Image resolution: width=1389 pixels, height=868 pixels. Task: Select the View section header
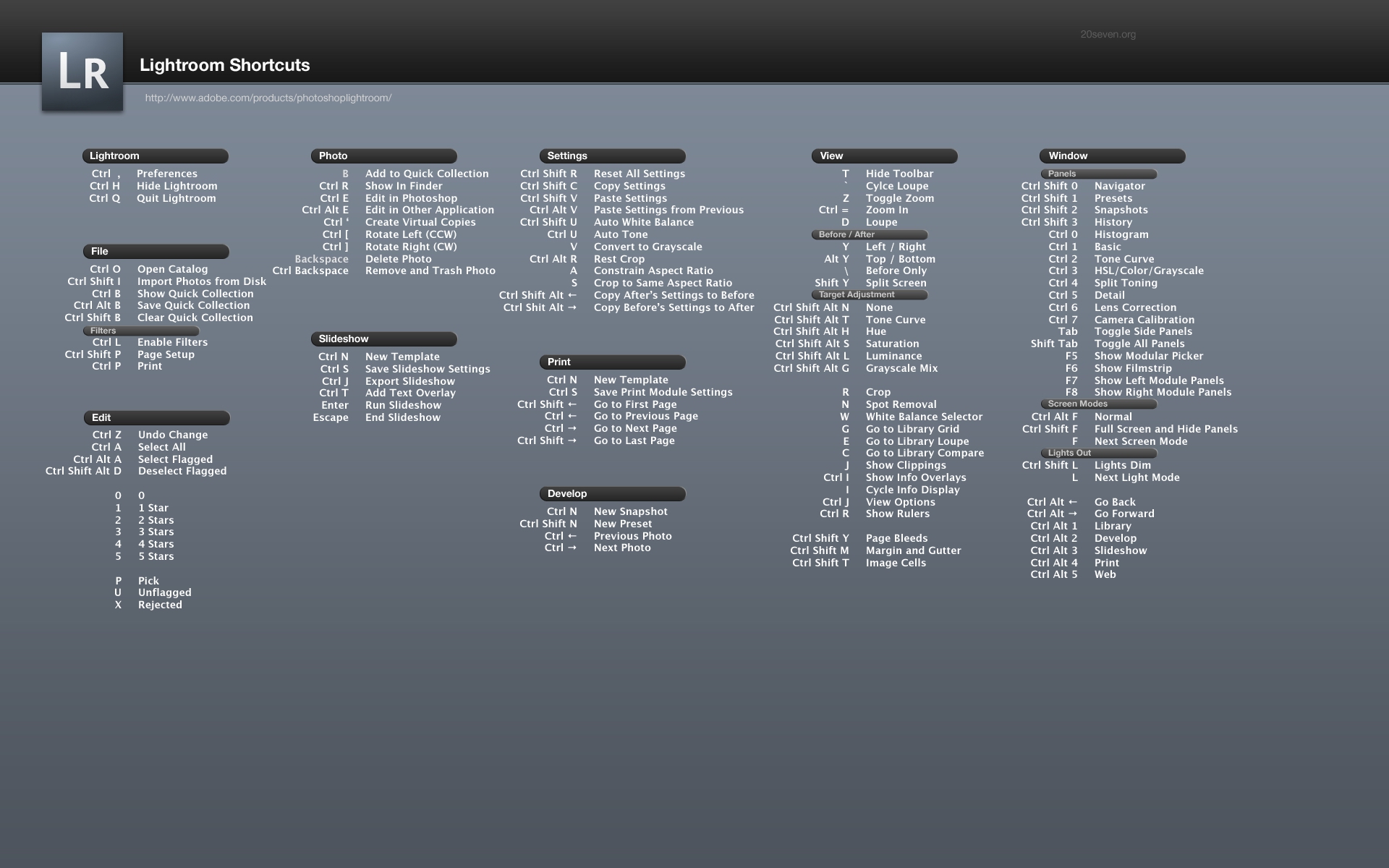pos(884,156)
